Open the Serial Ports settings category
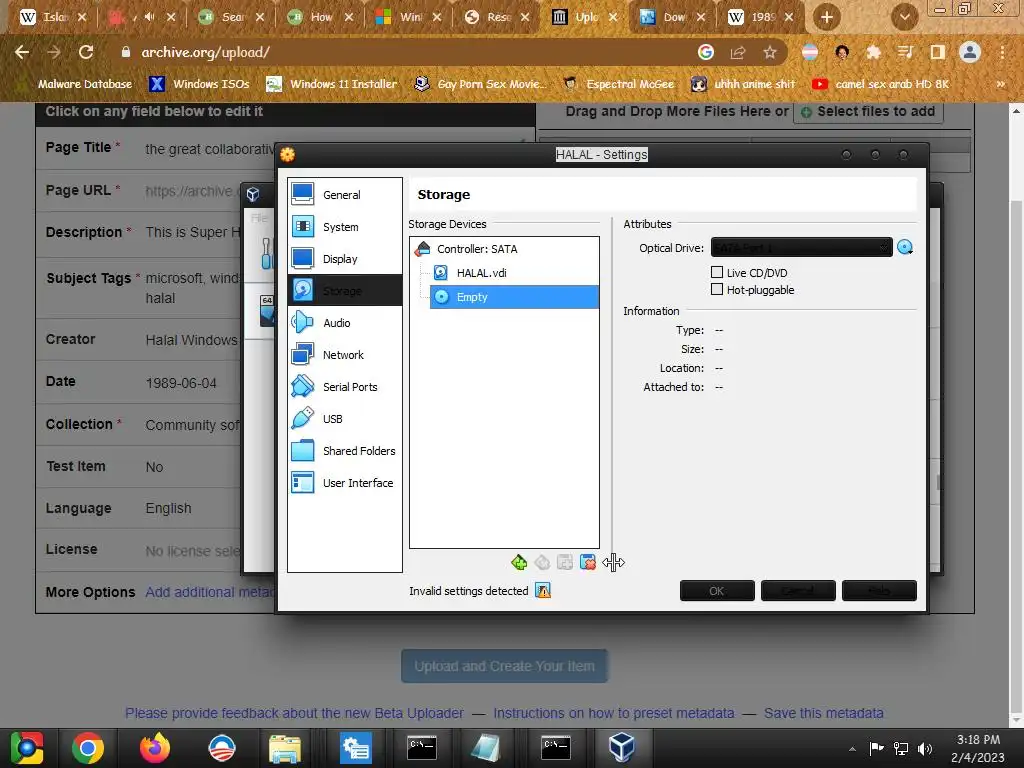Screen dimensions: 1024x768 (x=344, y=387)
